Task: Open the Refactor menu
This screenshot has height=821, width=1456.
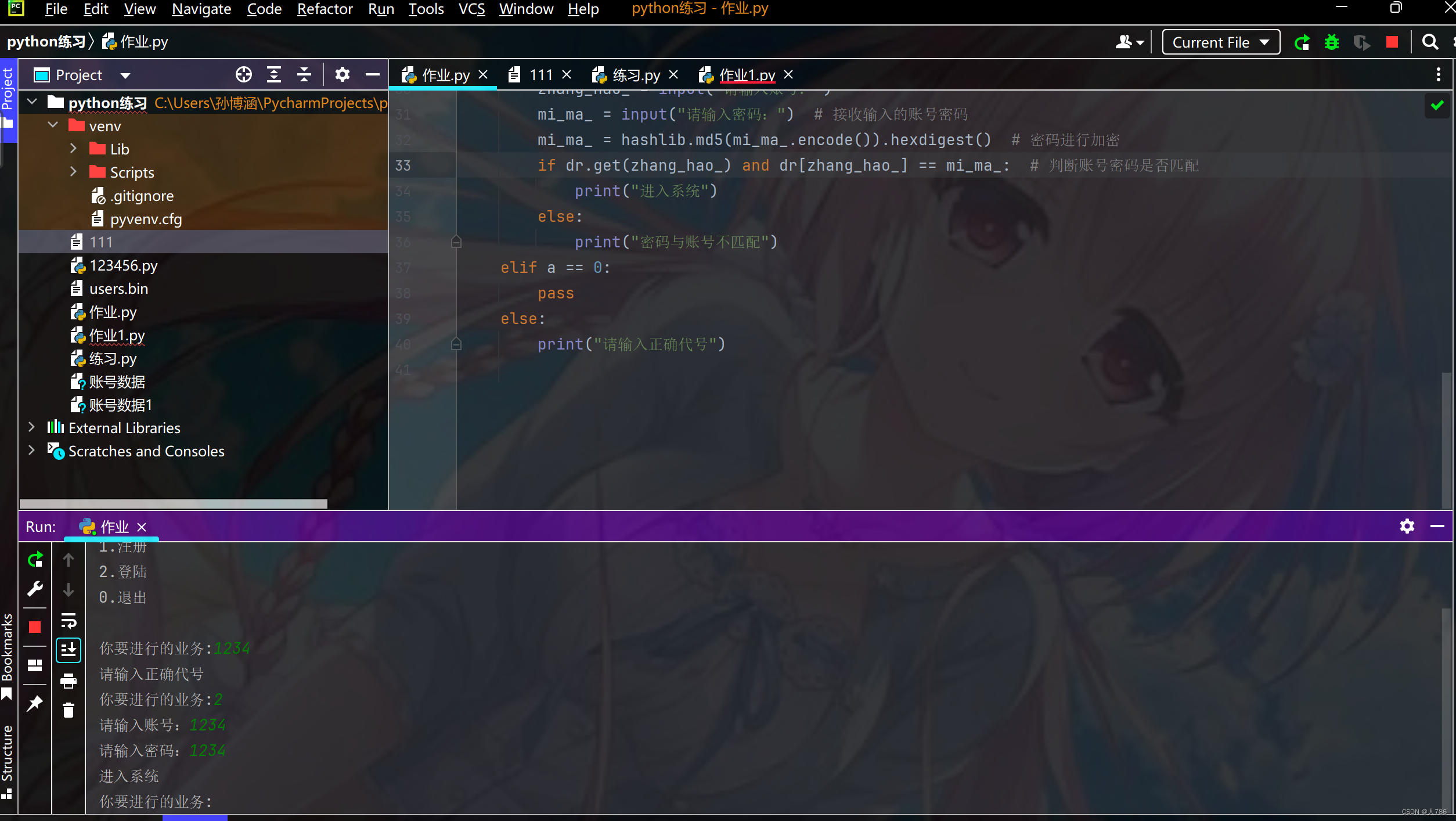Action: (325, 9)
